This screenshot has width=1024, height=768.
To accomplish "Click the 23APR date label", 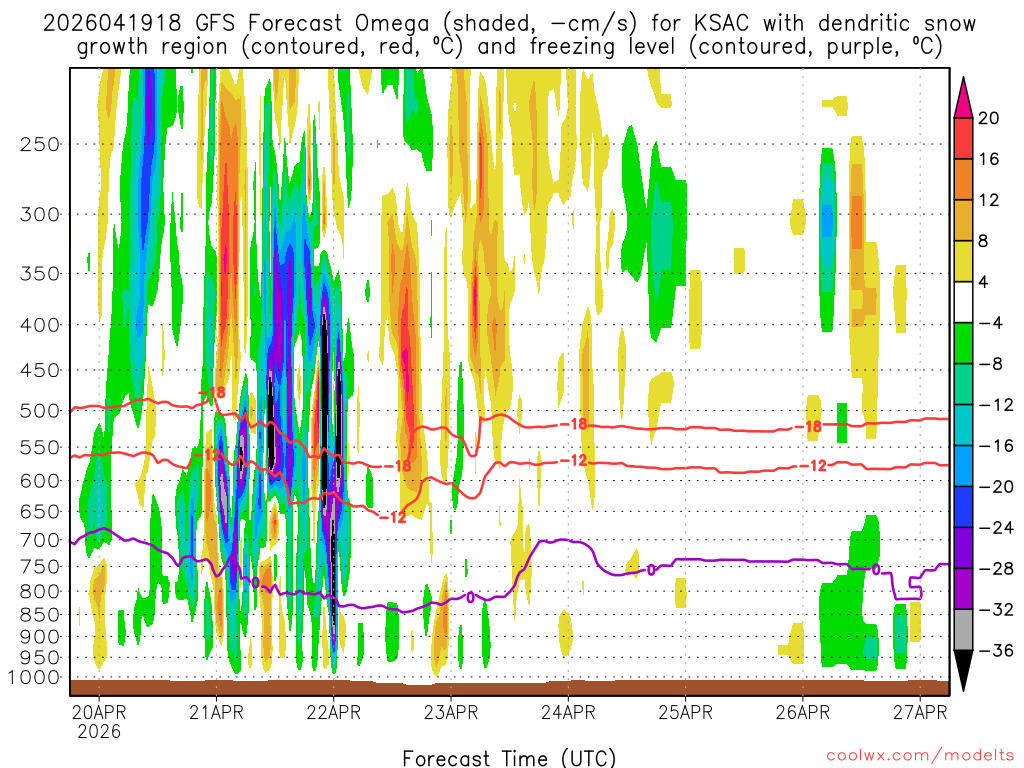I will [451, 712].
